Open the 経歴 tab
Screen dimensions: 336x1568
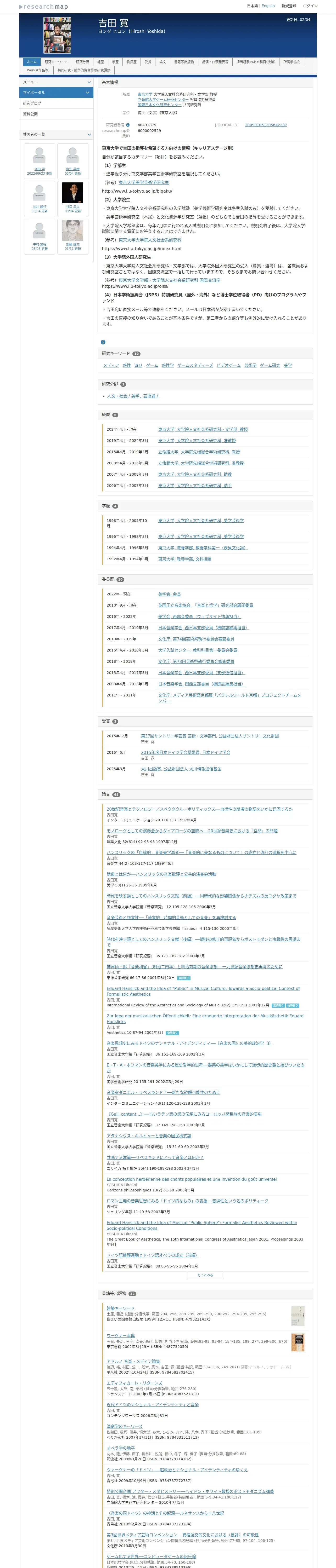click(x=101, y=62)
